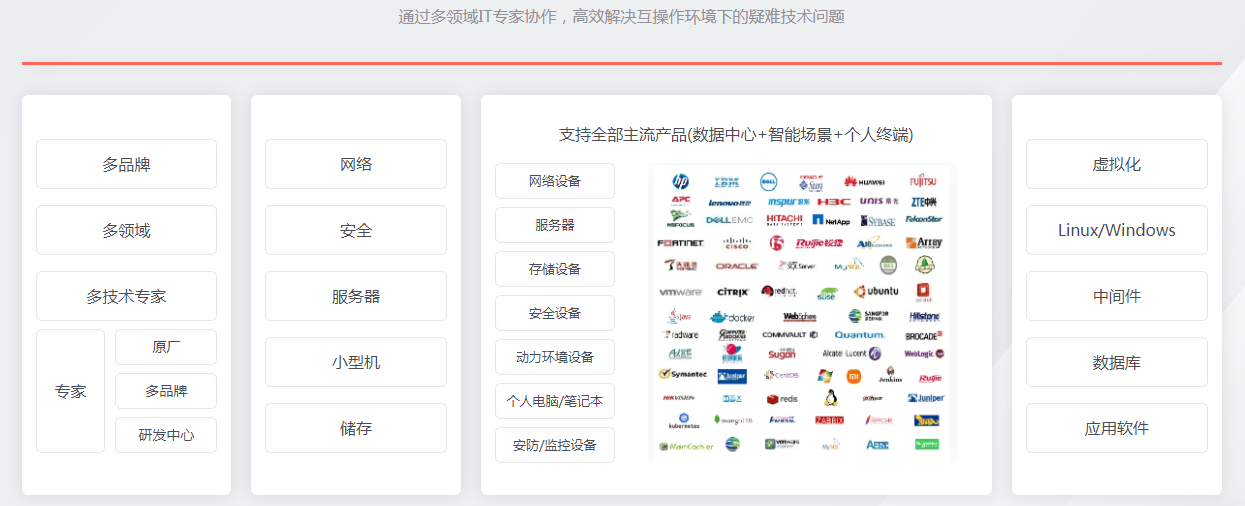Click the Zabbix logo
Viewport: 1245px width, 506px height.
829,421
